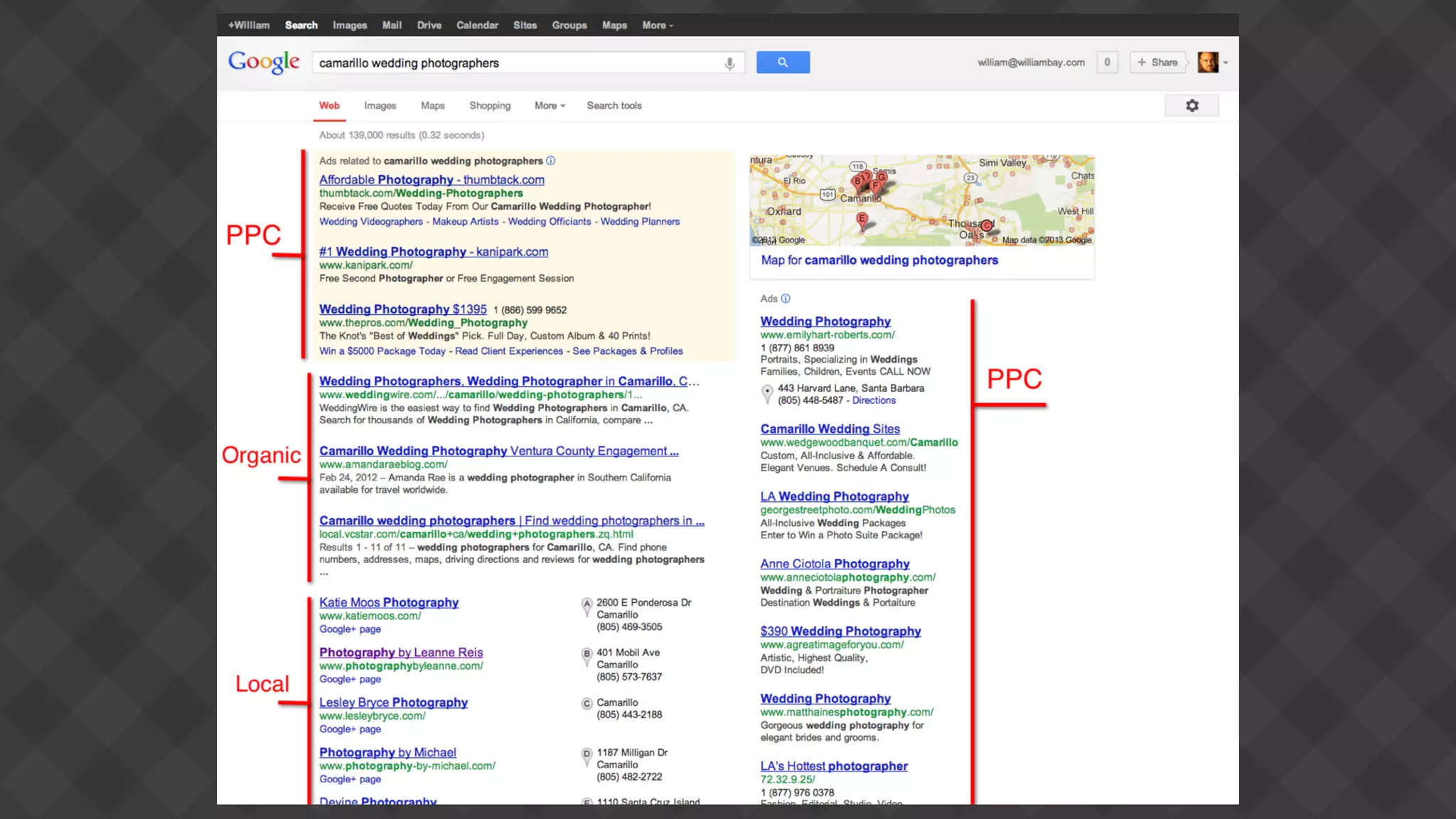This screenshot has width=1456, height=819.
Task: Click the Camarillo map thumbnail
Action: pyautogui.click(x=921, y=200)
